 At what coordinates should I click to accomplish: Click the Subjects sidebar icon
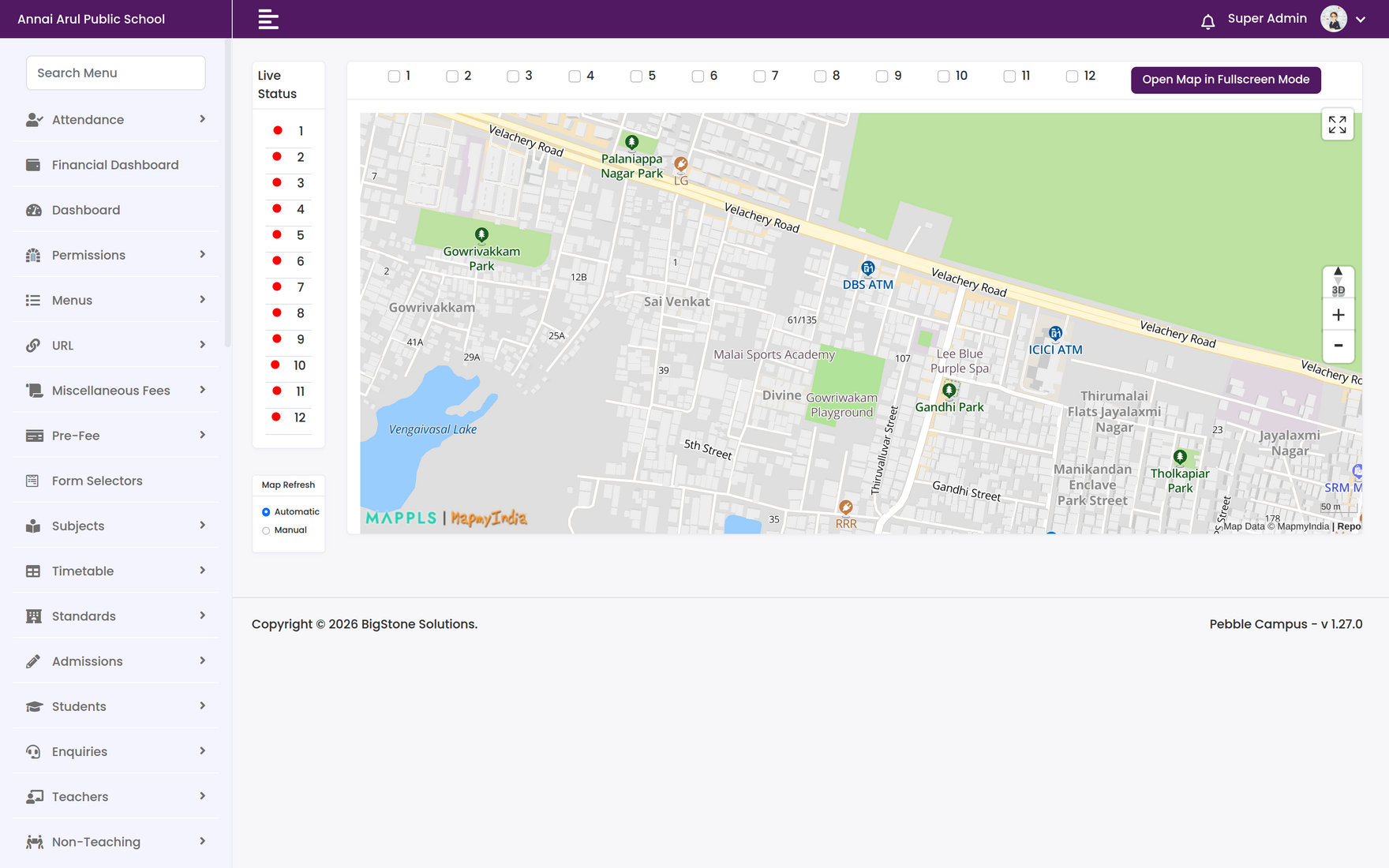(x=33, y=526)
